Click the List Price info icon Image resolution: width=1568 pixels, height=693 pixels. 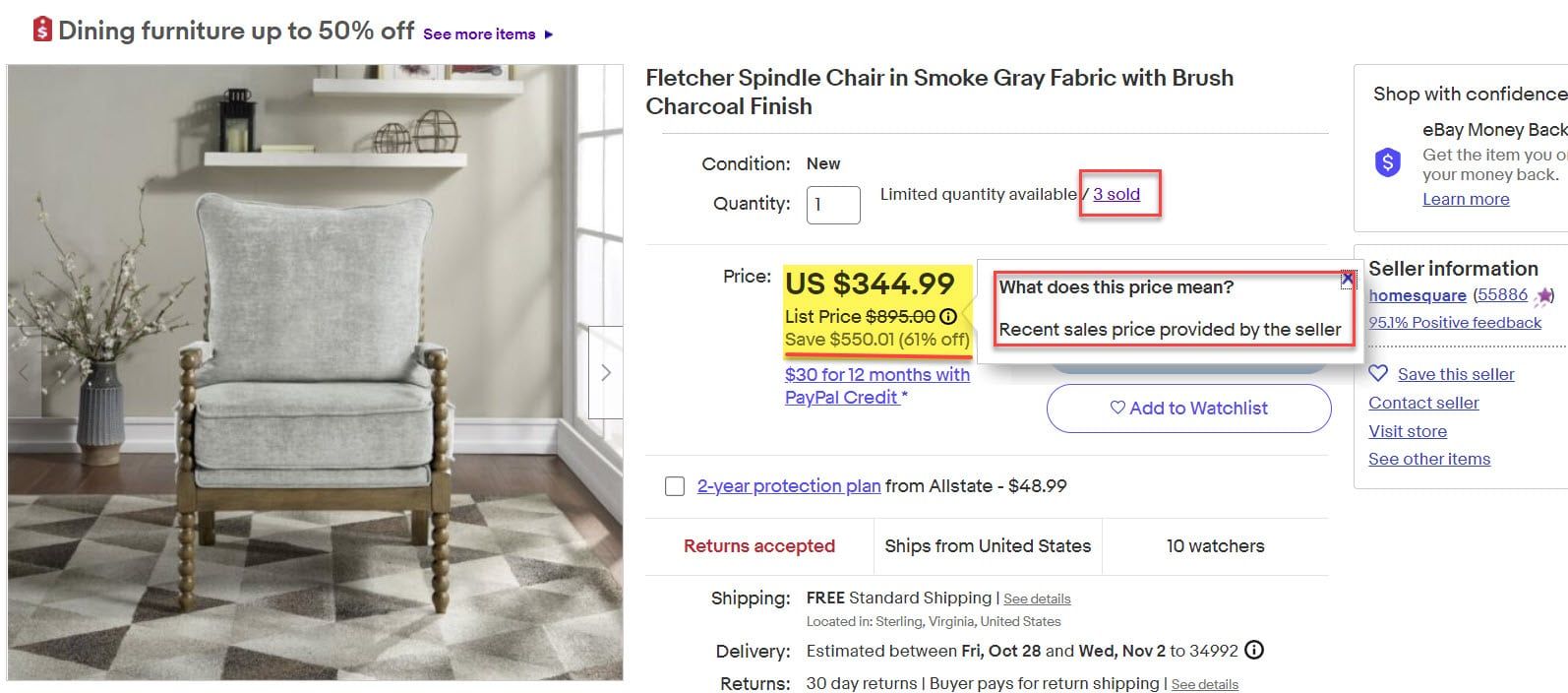(x=948, y=316)
